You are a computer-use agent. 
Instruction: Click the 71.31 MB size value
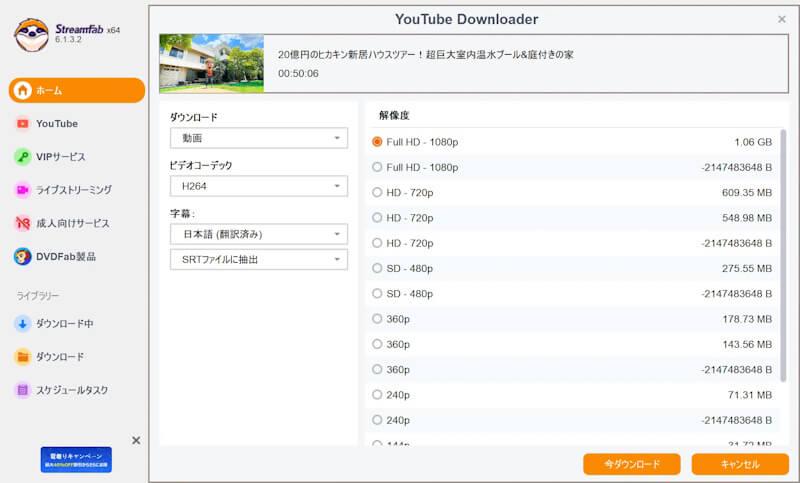coord(750,395)
